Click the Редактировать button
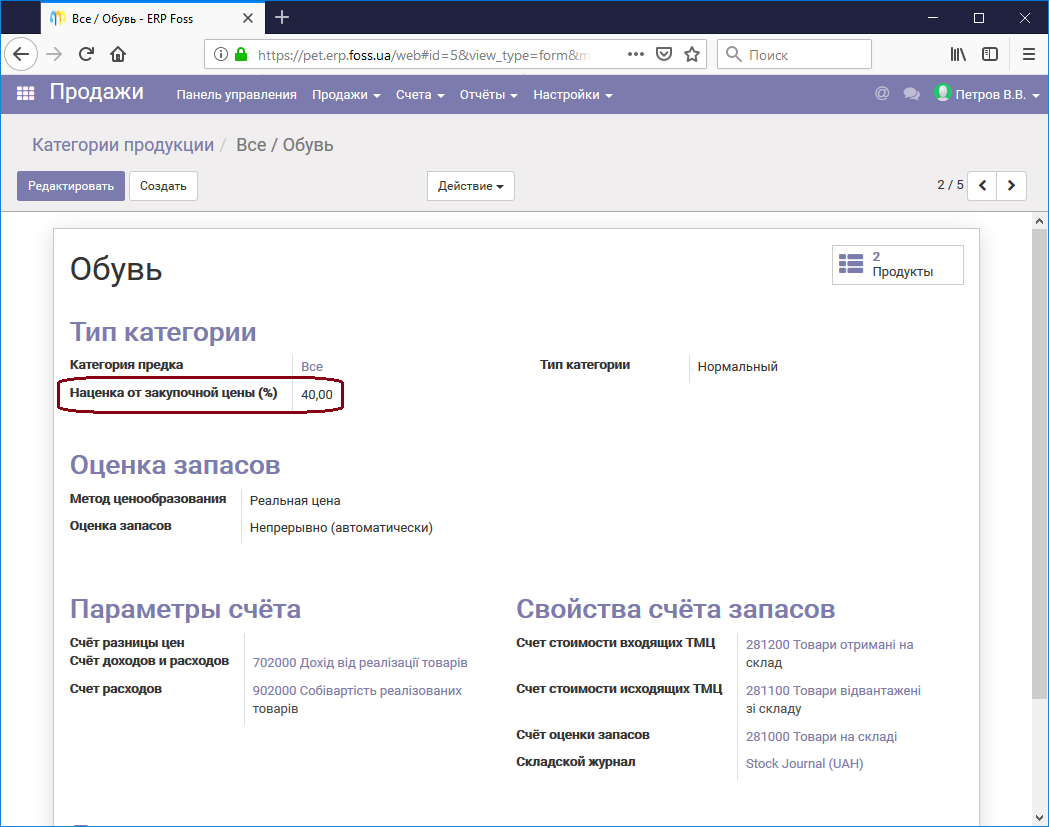 tap(71, 186)
